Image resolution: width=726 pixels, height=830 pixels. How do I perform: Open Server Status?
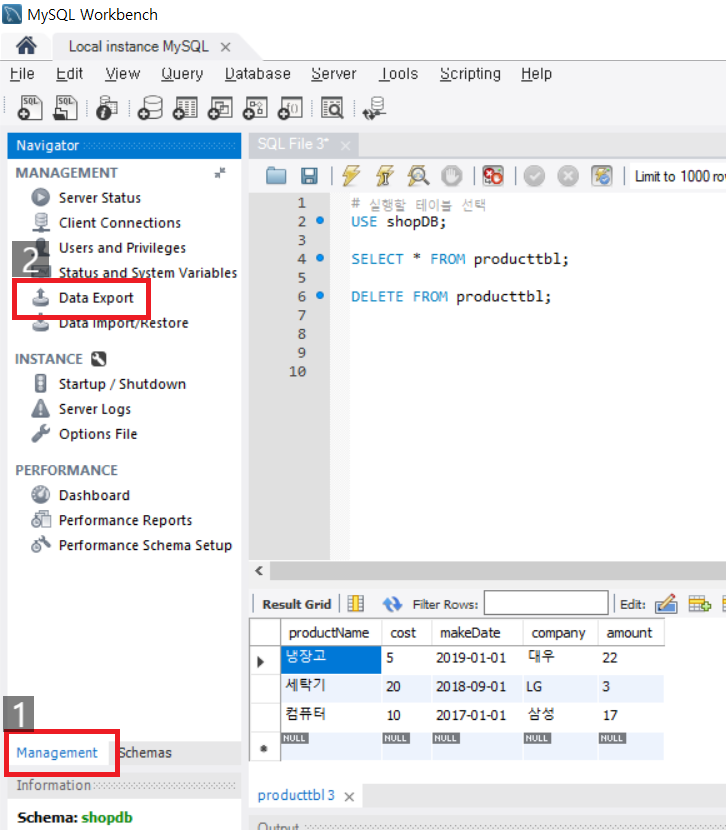pos(99,197)
